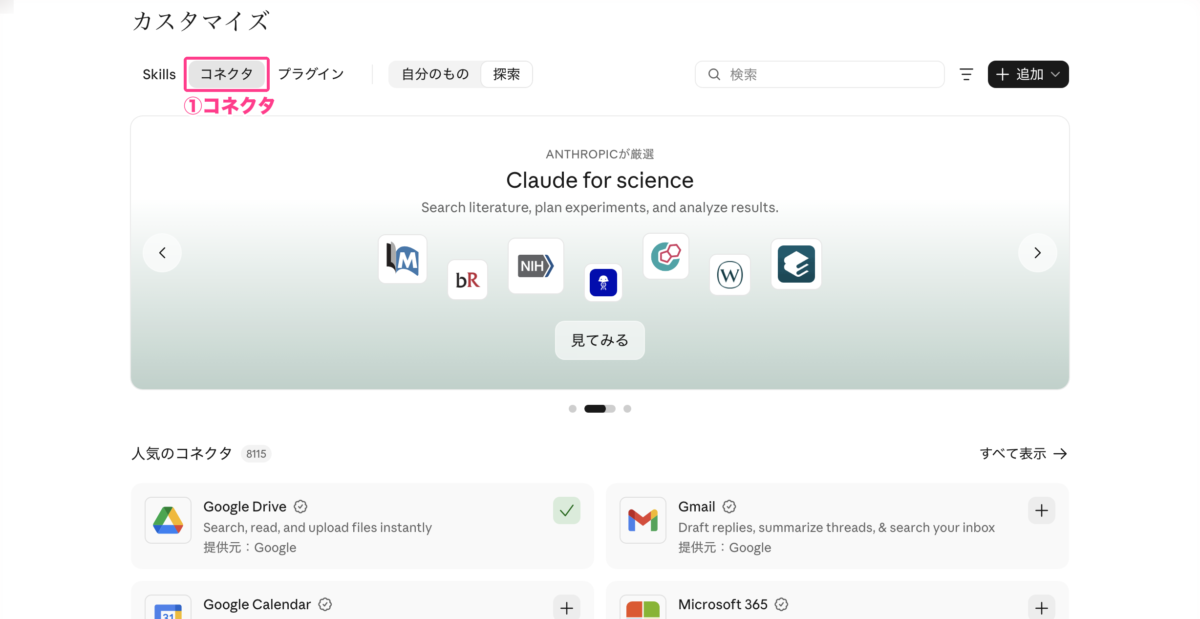The image size is (1200, 619).
Task: Click the magnifier icon in search box
Action: coord(714,74)
